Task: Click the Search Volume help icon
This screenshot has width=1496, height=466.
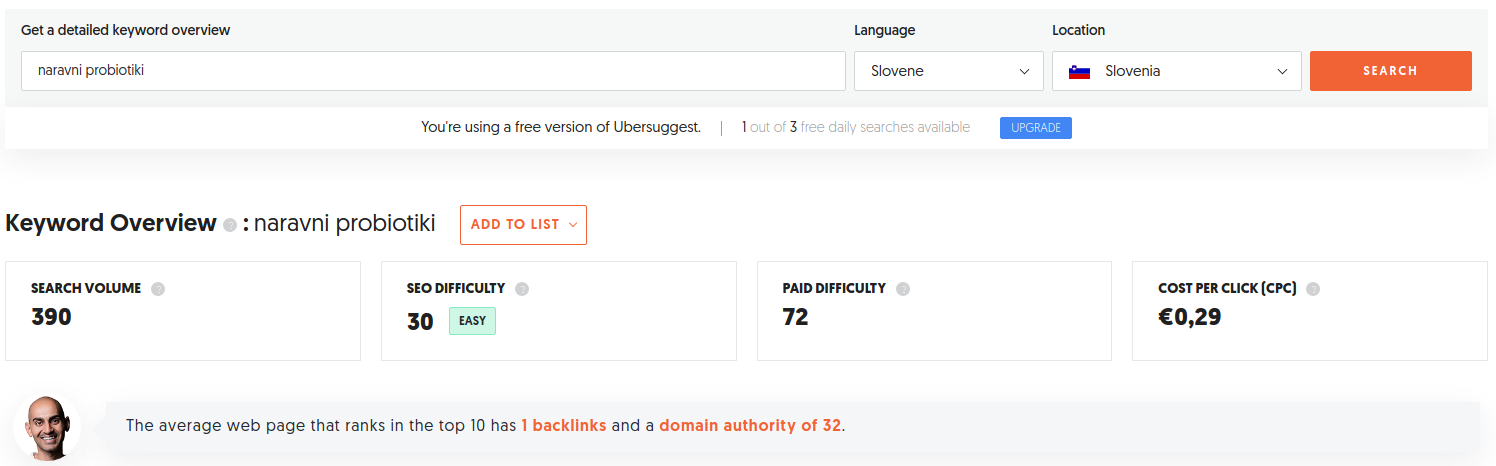Action: point(158,289)
